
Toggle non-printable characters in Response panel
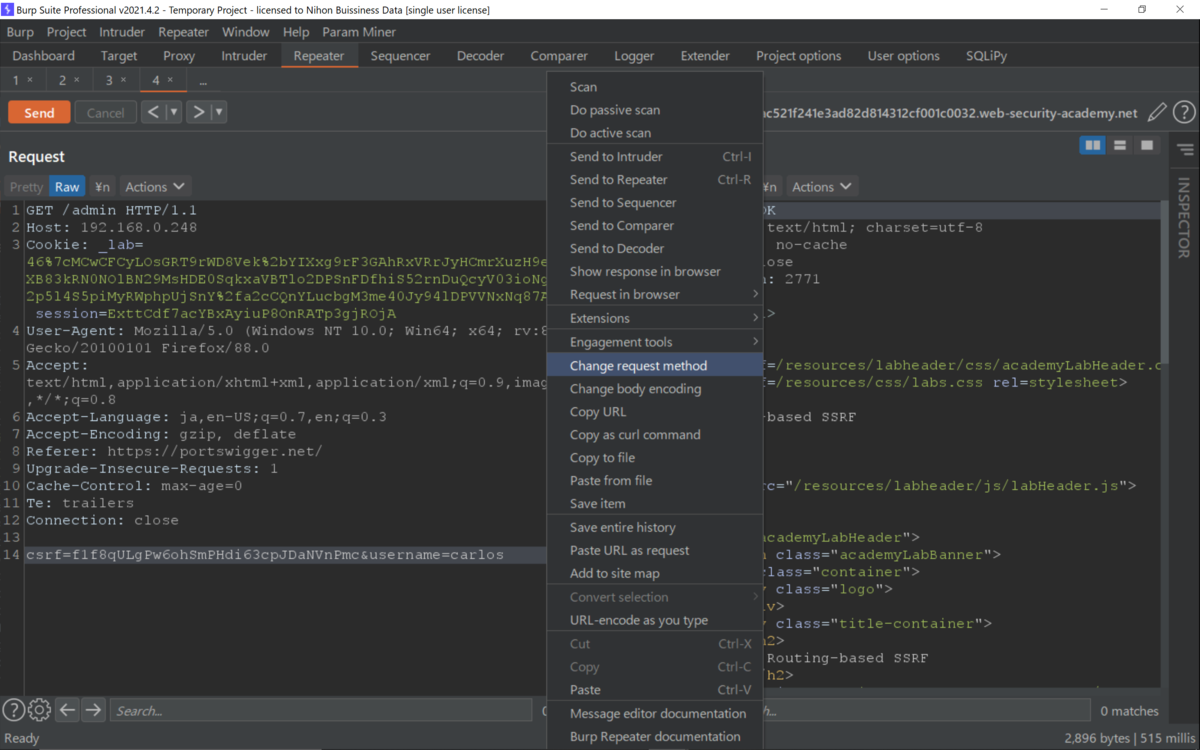tap(769, 186)
